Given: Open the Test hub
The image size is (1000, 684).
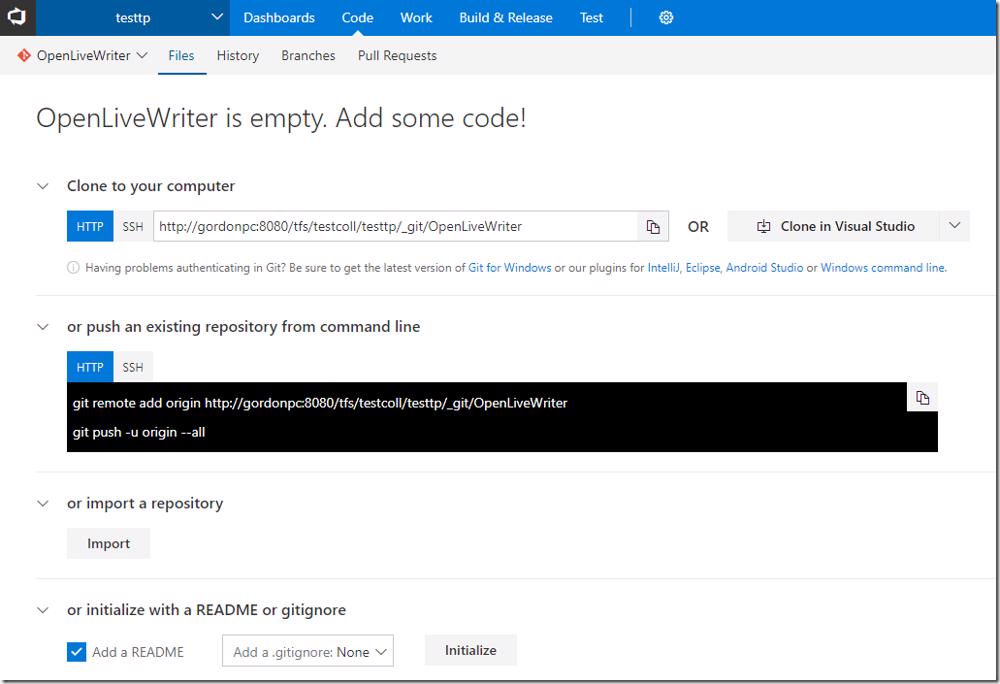Looking at the screenshot, I should click(x=591, y=18).
